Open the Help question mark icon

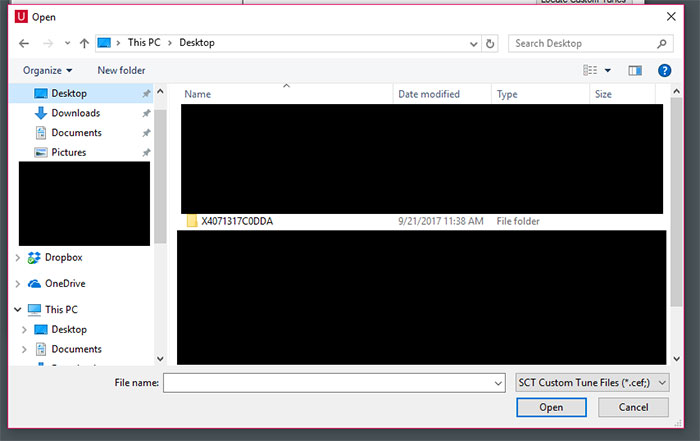tap(664, 70)
